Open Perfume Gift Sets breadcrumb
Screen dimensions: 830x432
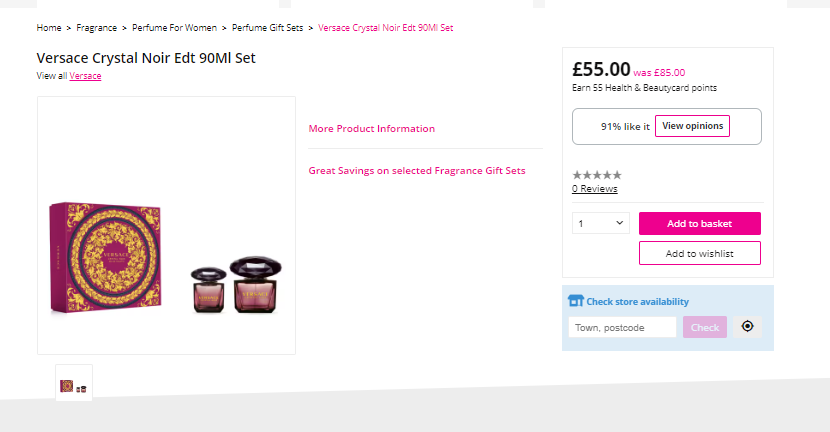[267, 28]
